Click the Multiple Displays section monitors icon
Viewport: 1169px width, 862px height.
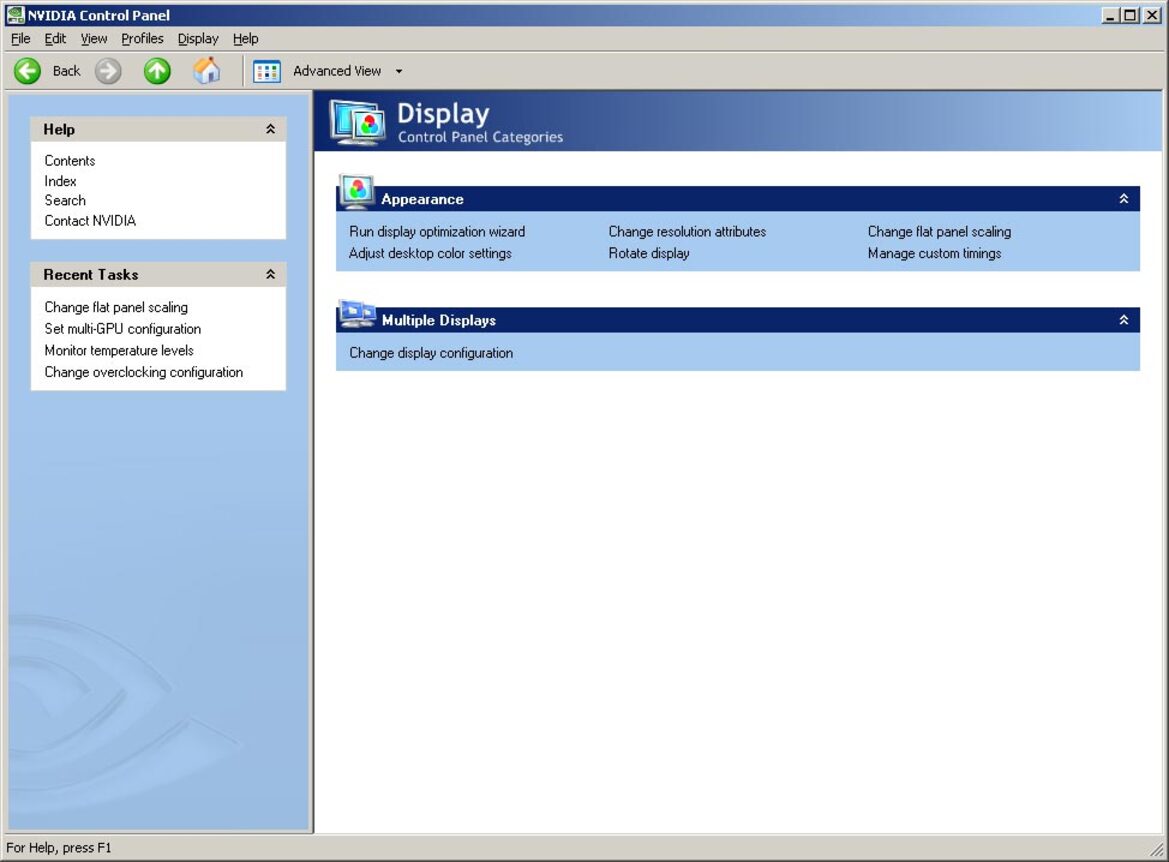coord(357,314)
